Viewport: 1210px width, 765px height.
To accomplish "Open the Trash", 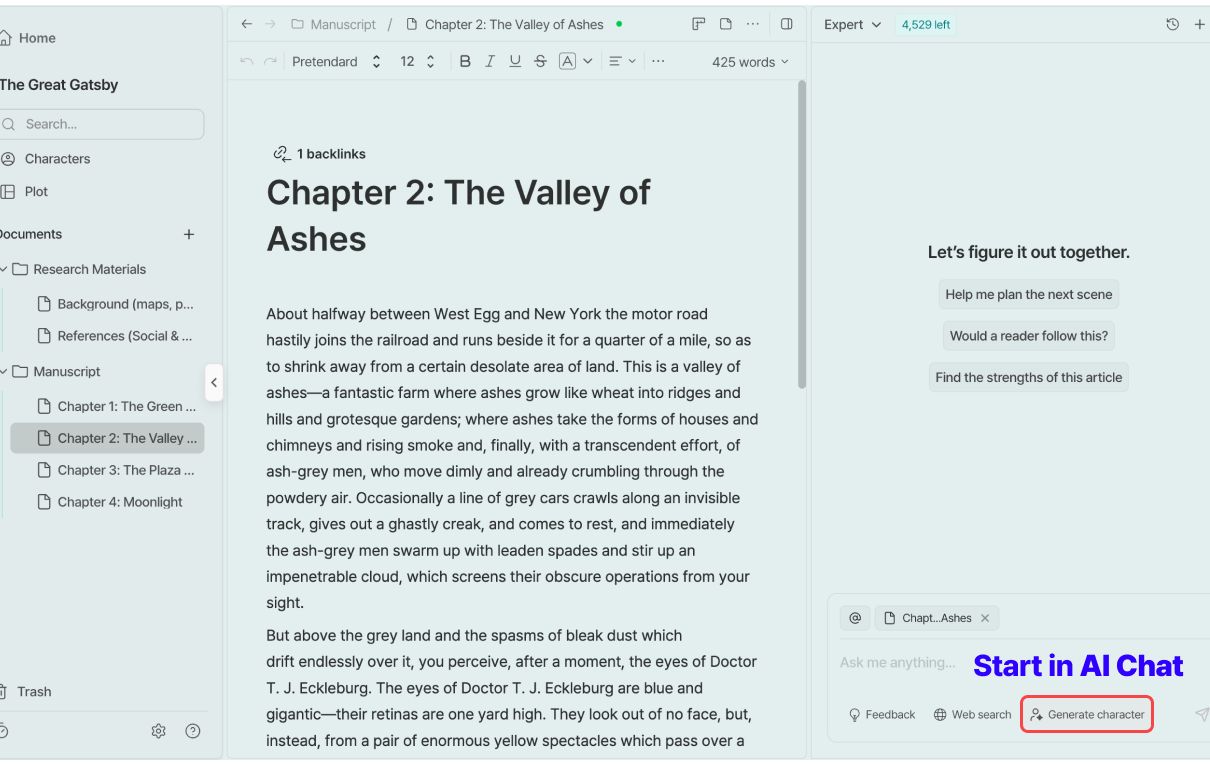I will pos(26,691).
